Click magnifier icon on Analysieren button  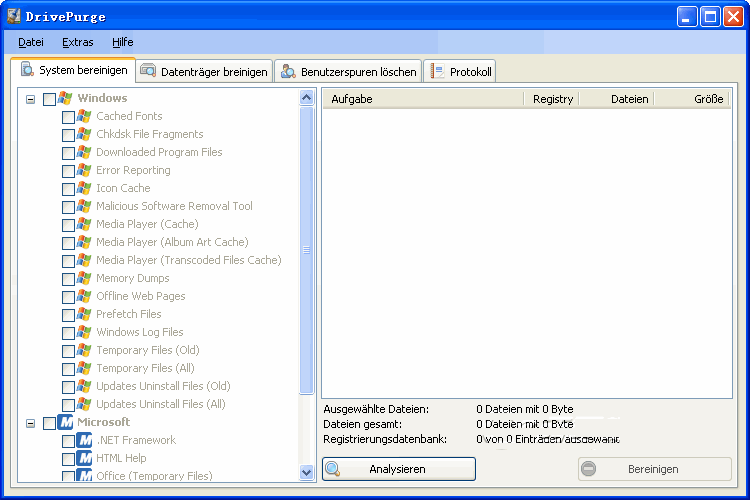click(332, 469)
